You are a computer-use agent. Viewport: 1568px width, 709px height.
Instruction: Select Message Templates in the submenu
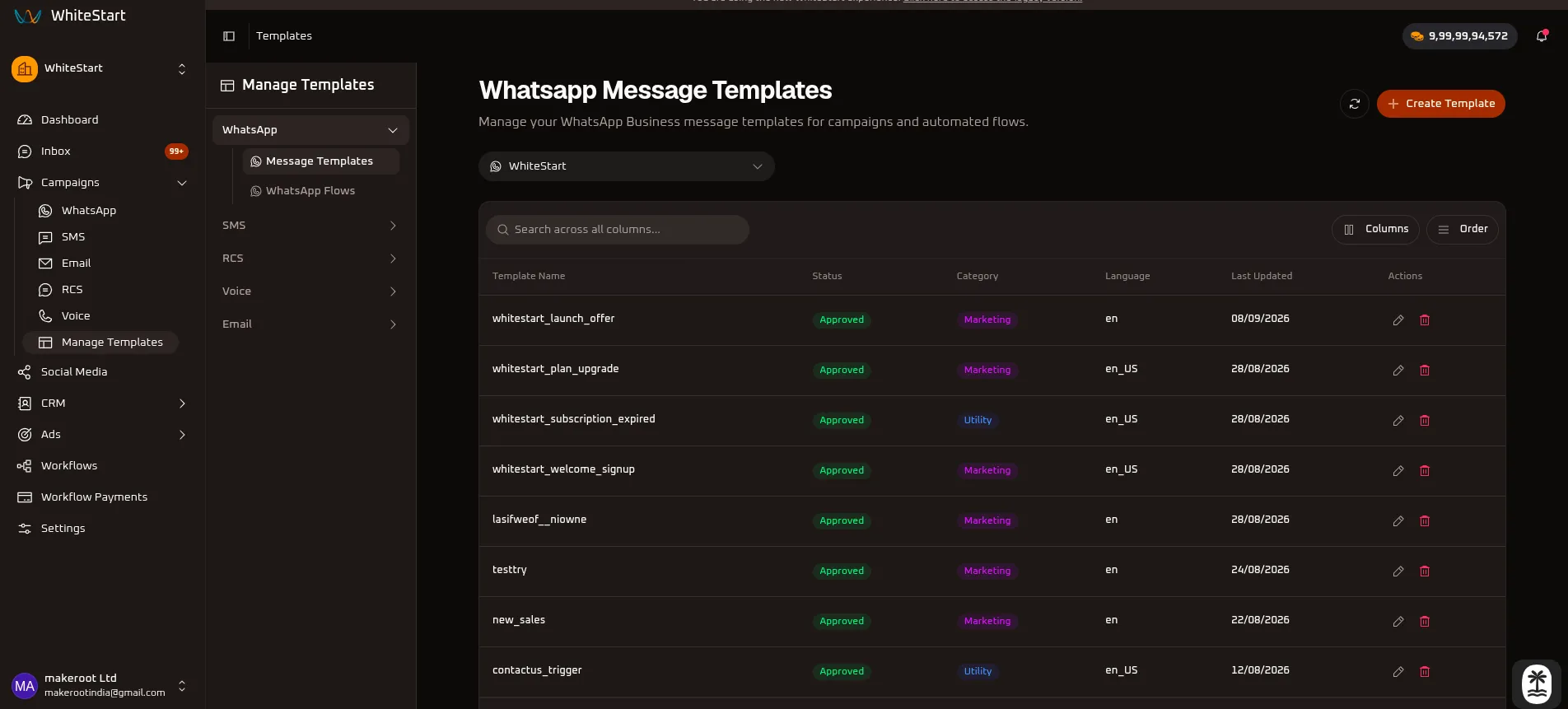click(x=321, y=161)
